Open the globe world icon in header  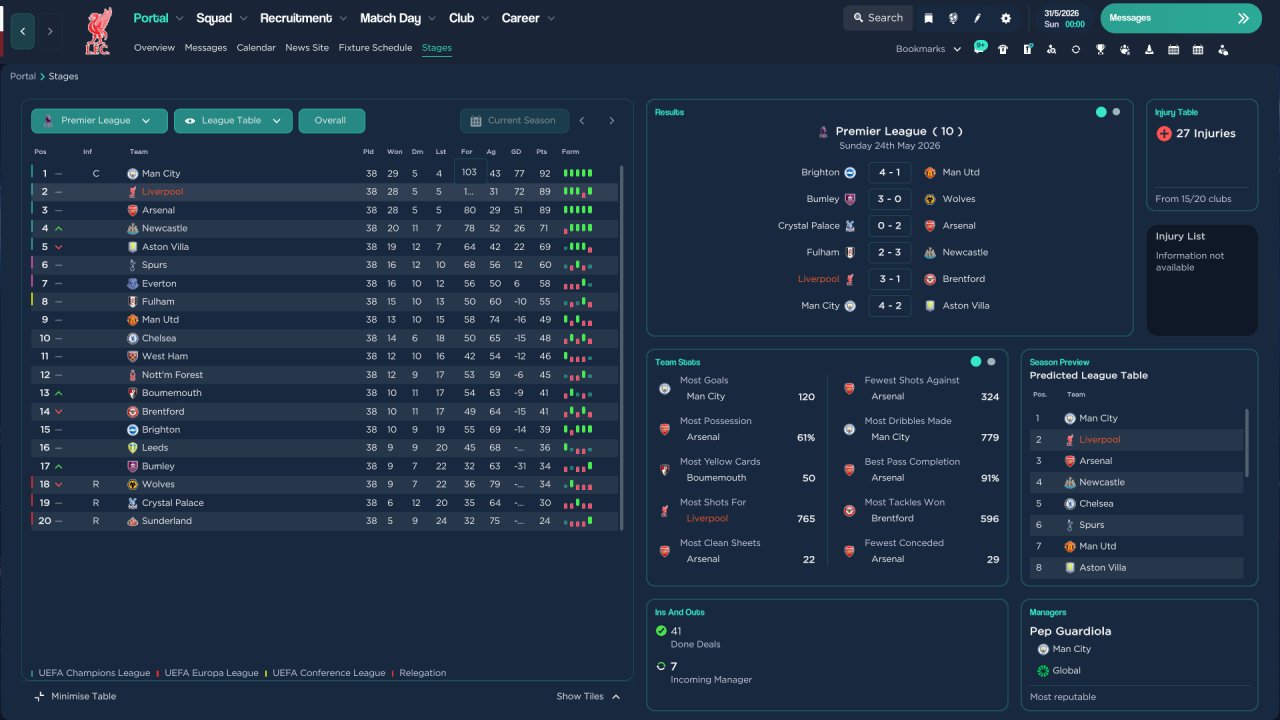pos(953,18)
